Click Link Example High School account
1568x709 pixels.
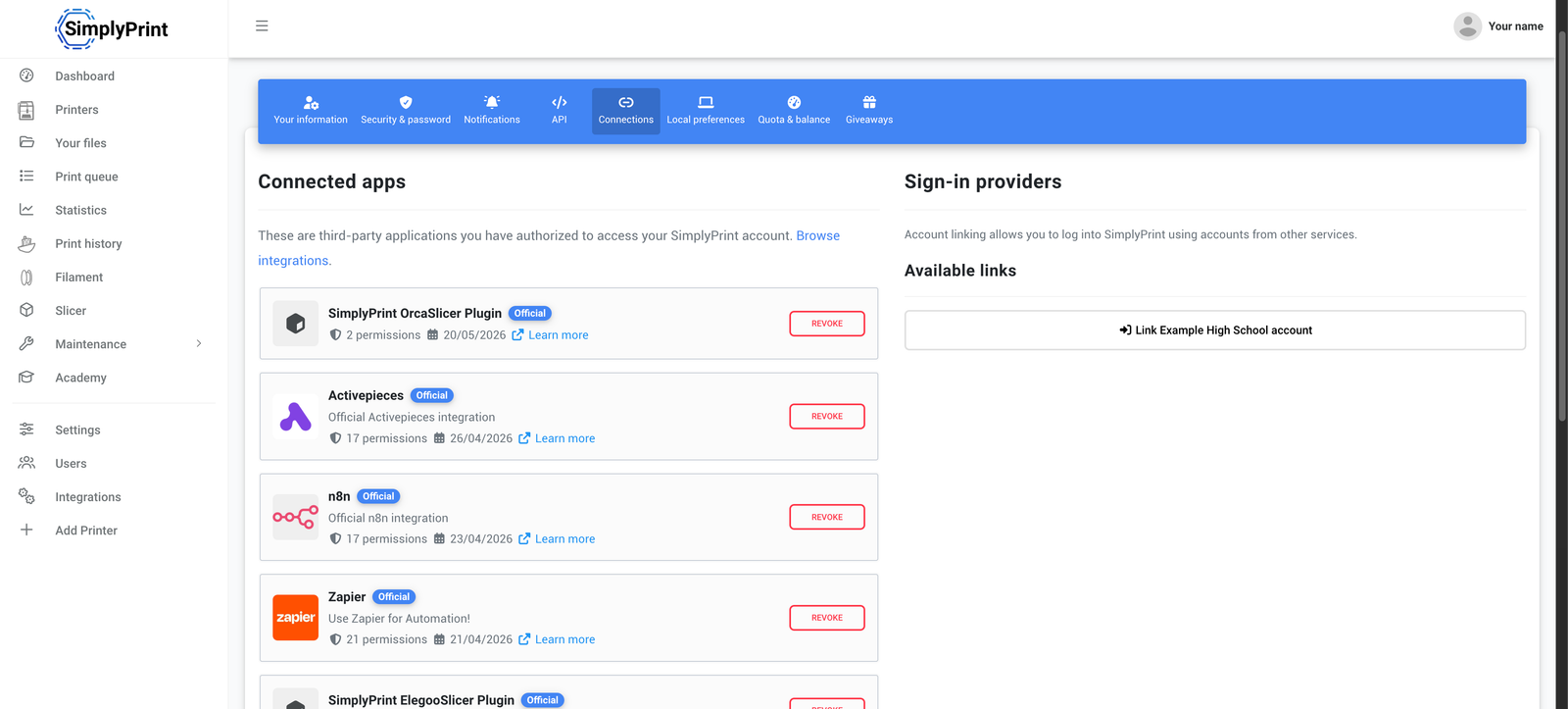(x=1215, y=330)
